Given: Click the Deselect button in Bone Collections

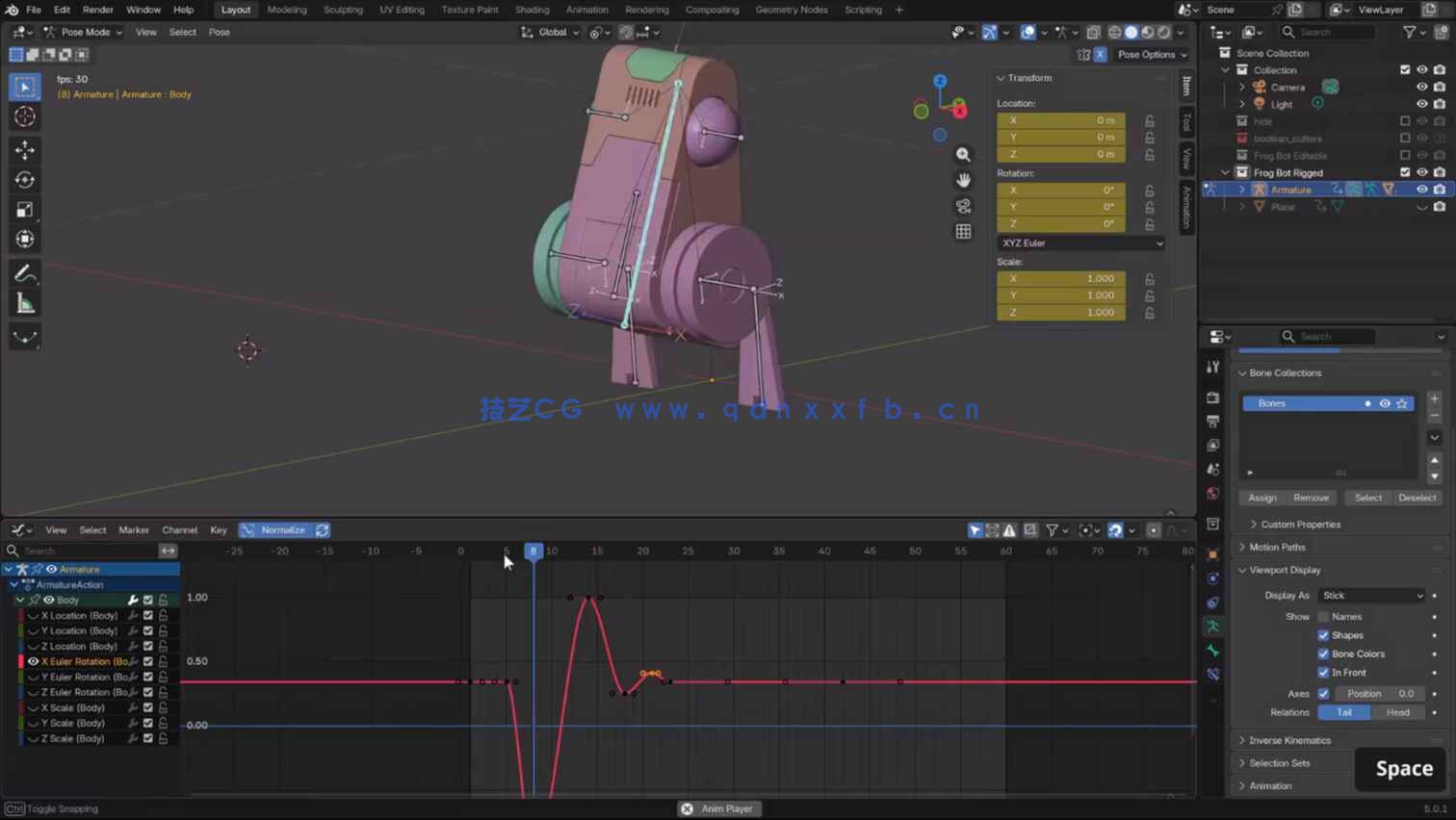Looking at the screenshot, I should [x=1417, y=498].
